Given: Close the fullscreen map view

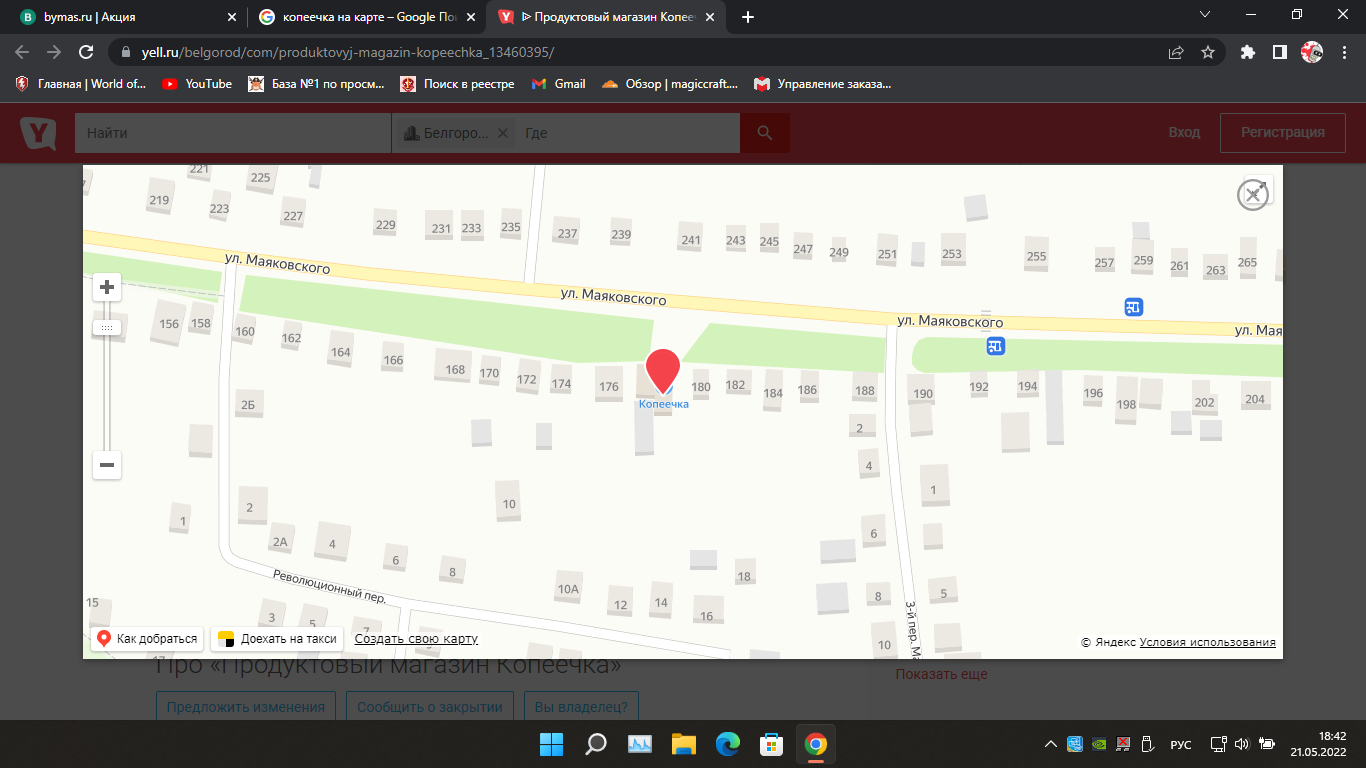Looking at the screenshot, I should 1253,194.
